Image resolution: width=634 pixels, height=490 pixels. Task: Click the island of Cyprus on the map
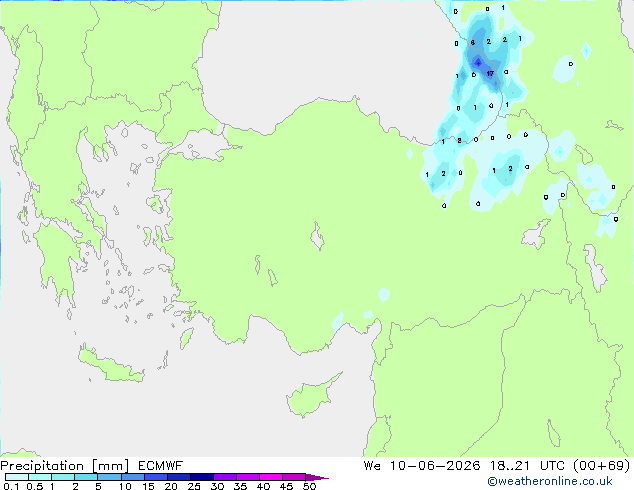(311, 397)
